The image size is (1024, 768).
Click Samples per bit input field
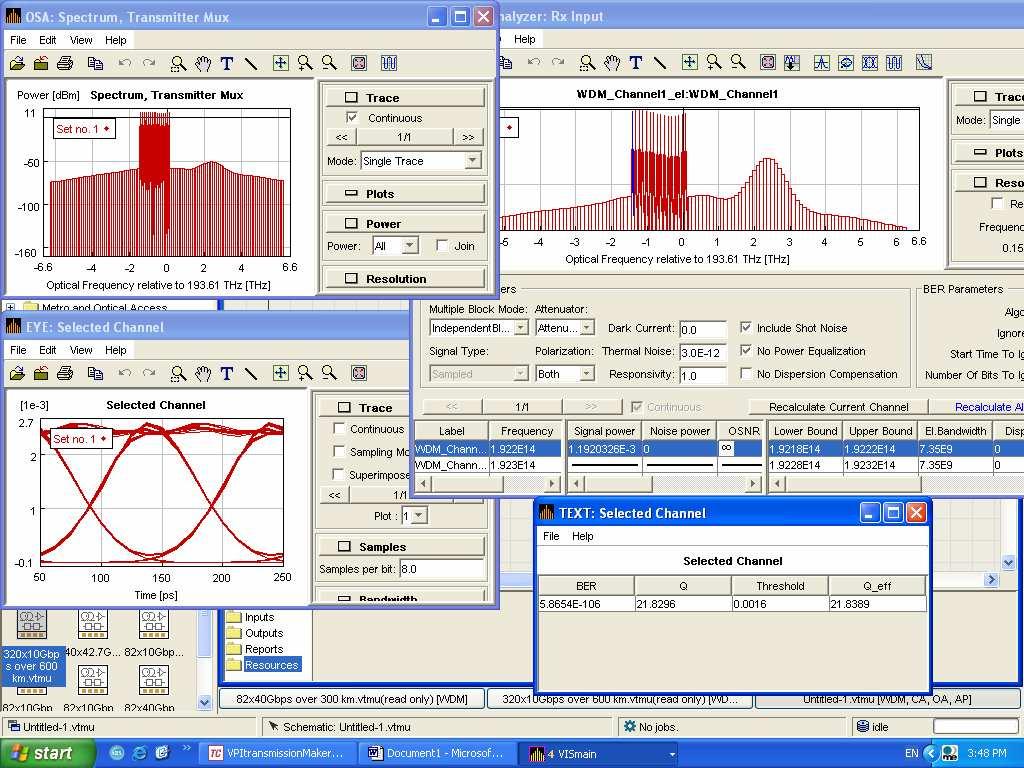(x=441, y=569)
